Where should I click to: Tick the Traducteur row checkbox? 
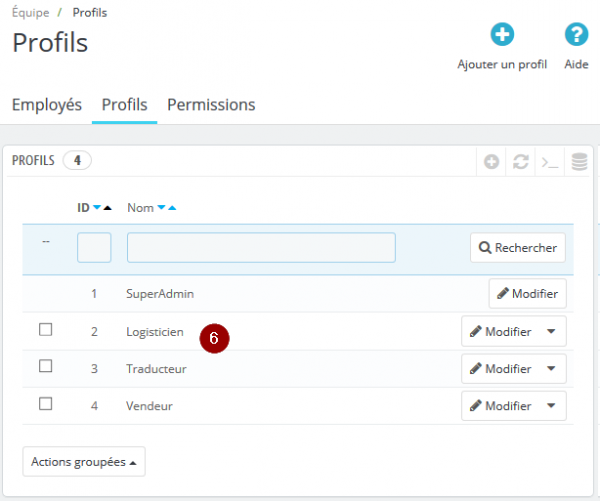(46, 366)
